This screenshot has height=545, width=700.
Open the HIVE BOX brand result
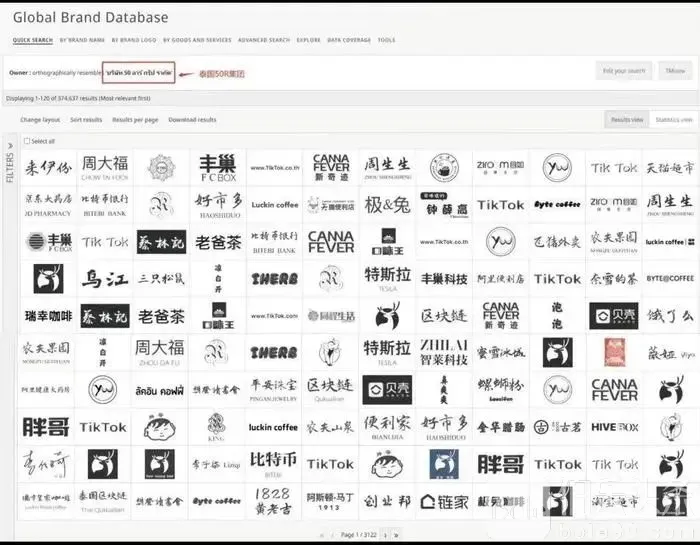[614, 427]
